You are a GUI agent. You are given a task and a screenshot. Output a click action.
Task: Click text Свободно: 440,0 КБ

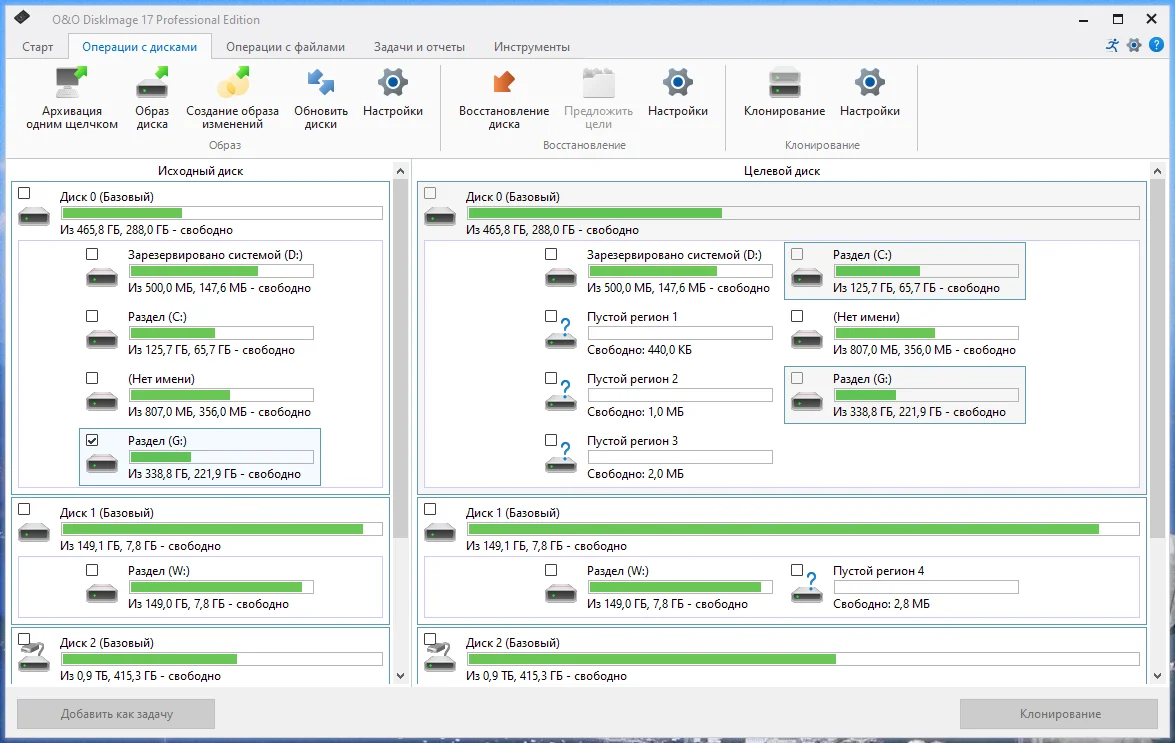click(639, 350)
